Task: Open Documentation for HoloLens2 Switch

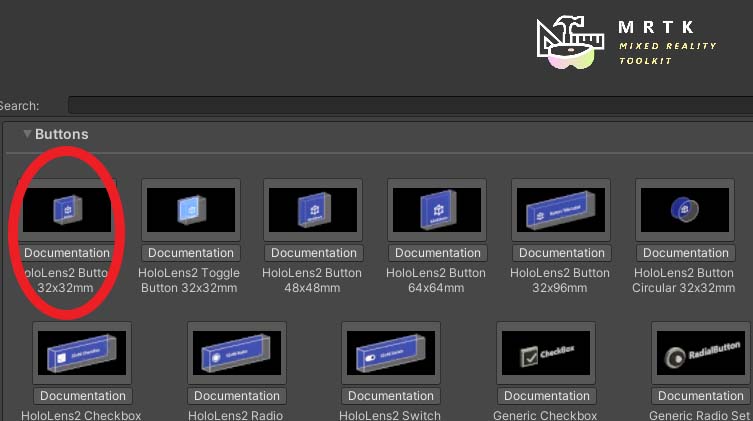Action: click(x=391, y=396)
